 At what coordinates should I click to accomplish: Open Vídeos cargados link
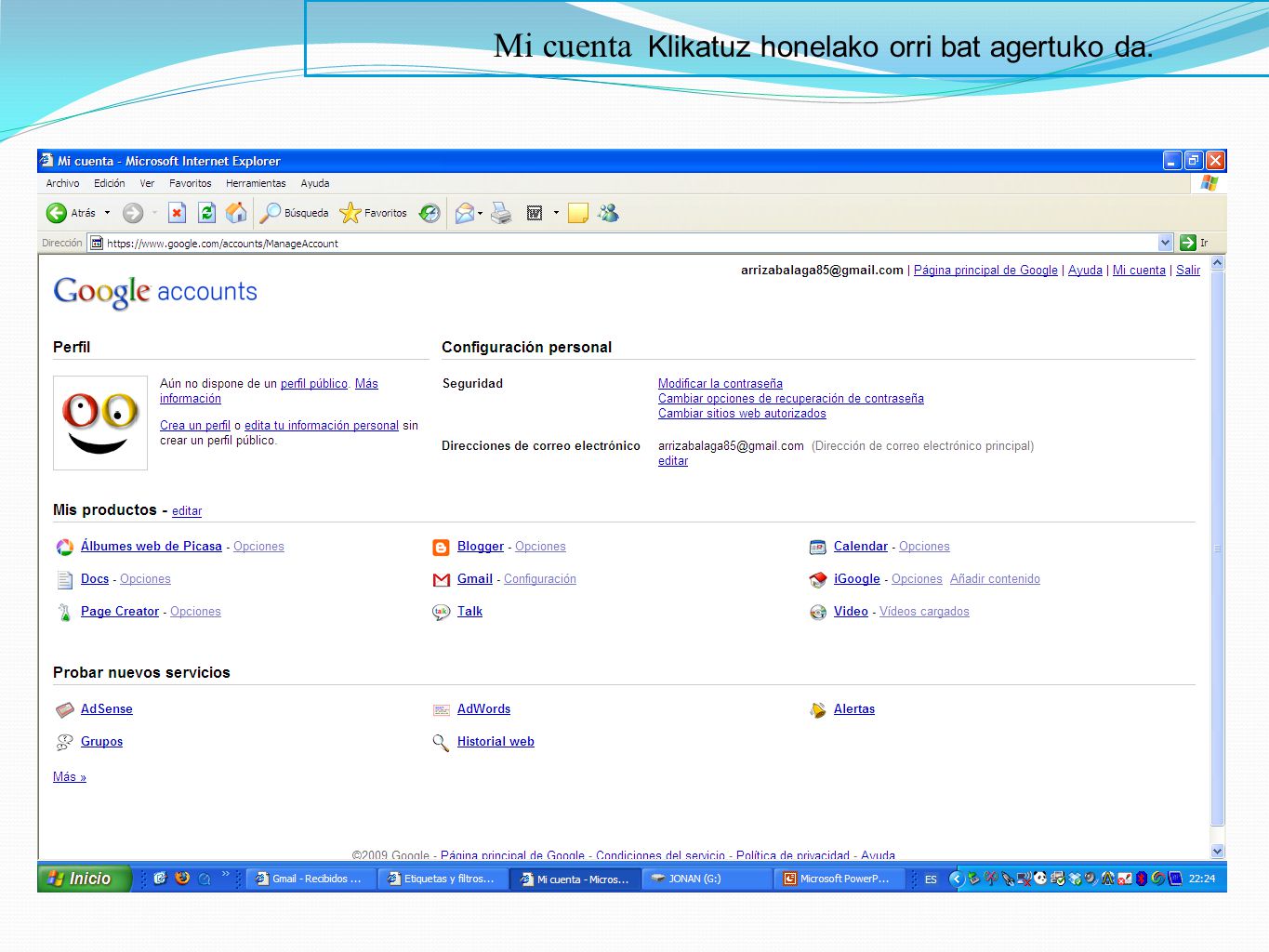pyautogui.click(x=924, y=611)
